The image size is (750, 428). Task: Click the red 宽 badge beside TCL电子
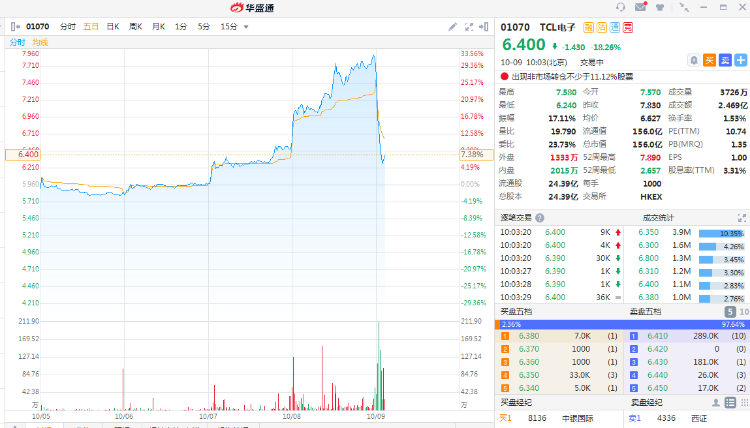[x=628, y=27]
